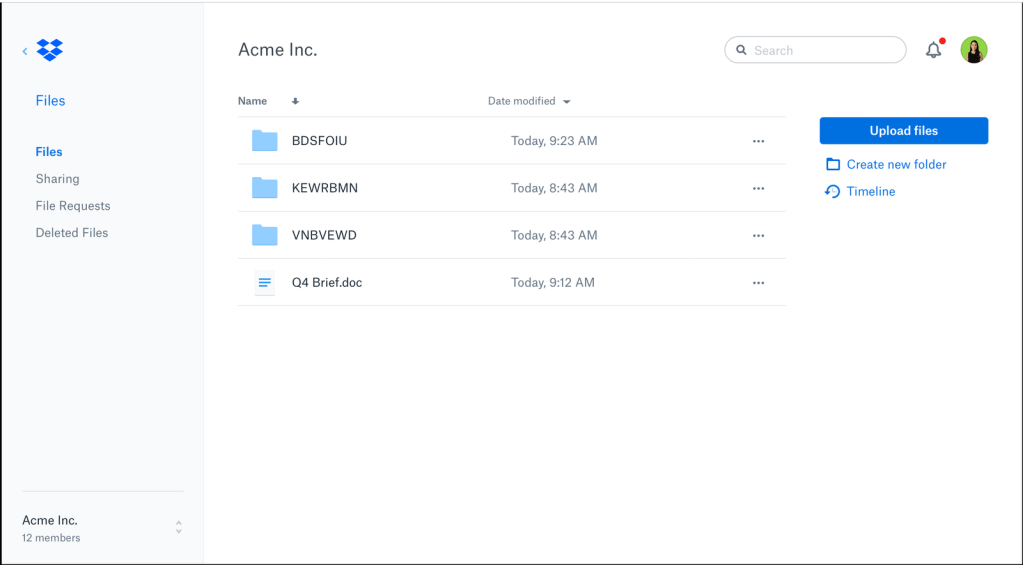Open the notifications bell
Viewport: 1023px width, 565px height.
pos(933,50)
